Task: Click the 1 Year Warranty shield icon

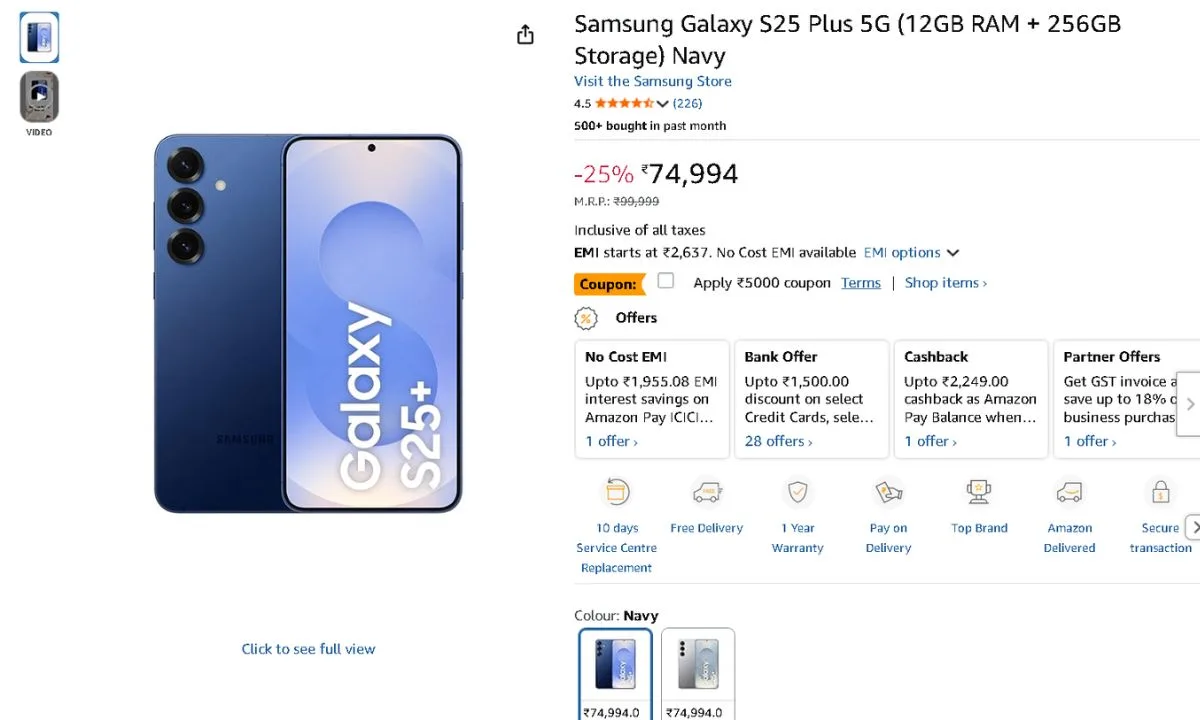Action: pos(797,492)
